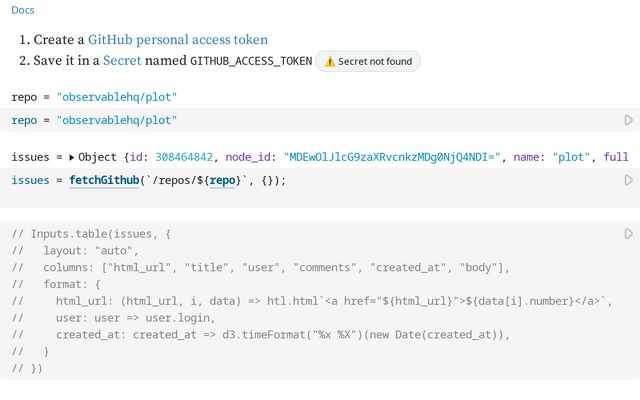The image size is (640, 400).
Task: Open the Docs link
Action: click(23, 10)
